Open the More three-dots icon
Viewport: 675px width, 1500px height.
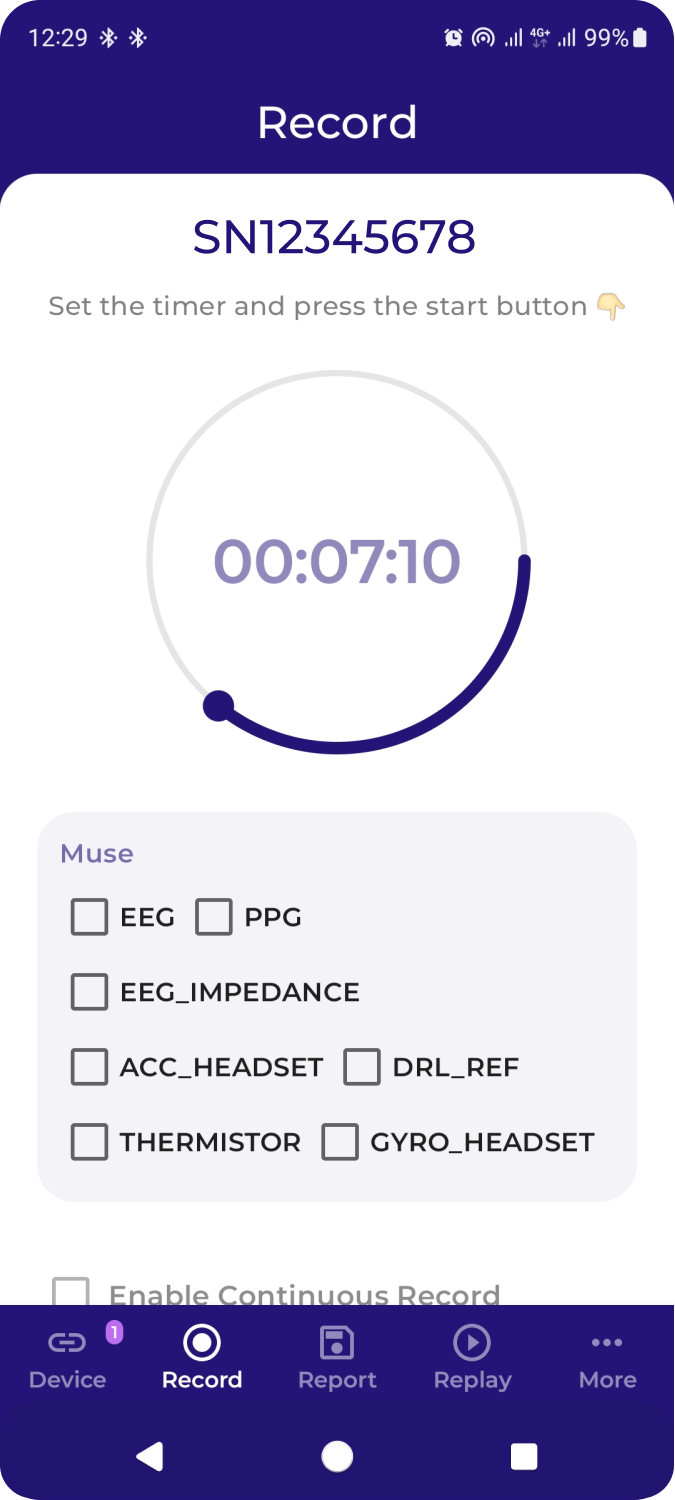click(x=607, y=1342)
